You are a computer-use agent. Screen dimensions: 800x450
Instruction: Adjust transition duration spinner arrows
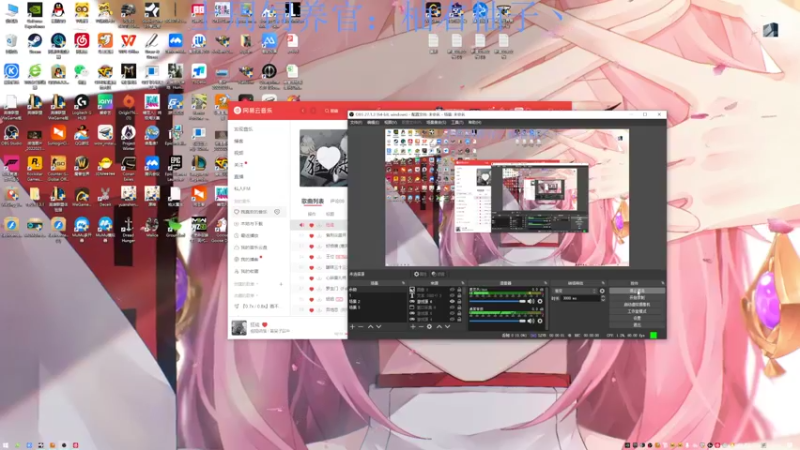[603, 297]
